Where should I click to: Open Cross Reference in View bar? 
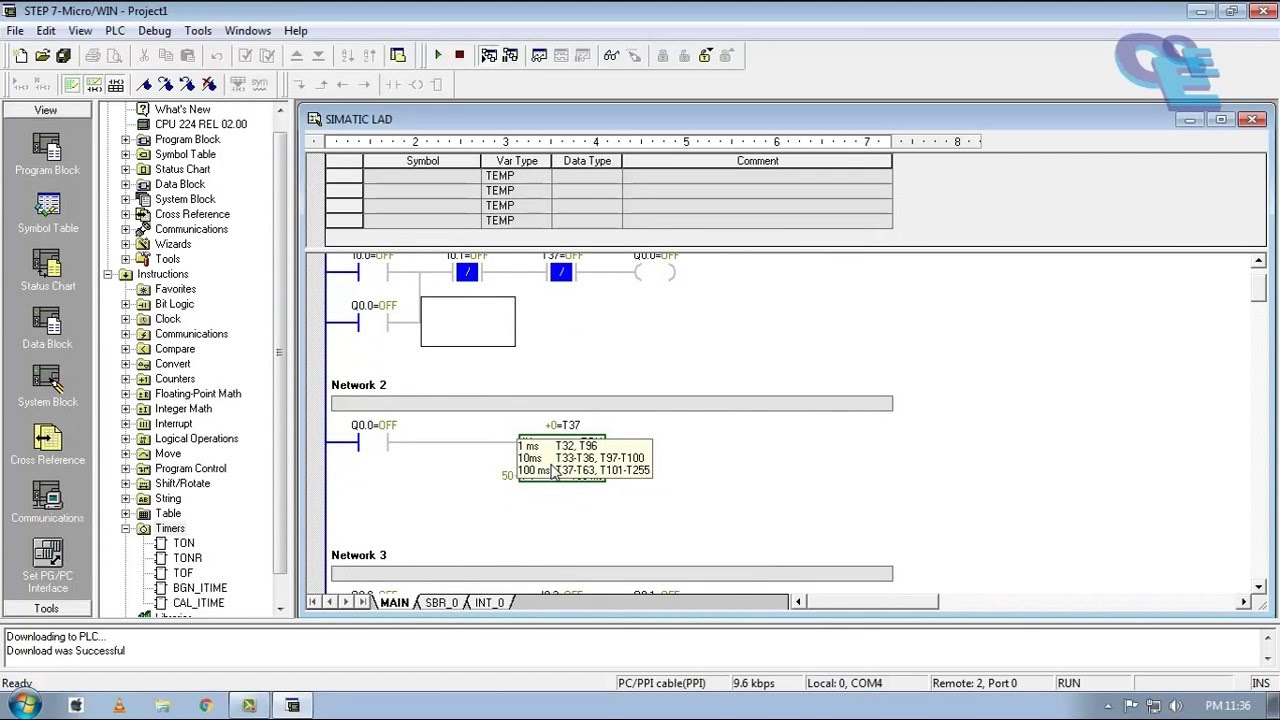[x=47, y=443]
